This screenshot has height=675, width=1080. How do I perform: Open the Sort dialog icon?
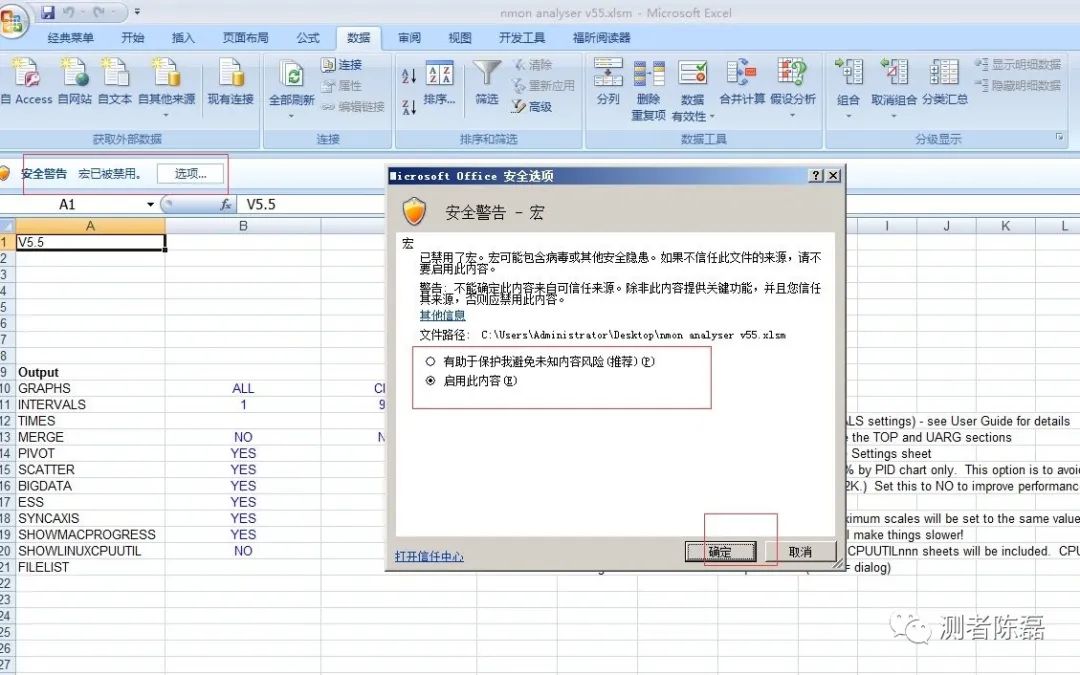click(x=439, y=74)
